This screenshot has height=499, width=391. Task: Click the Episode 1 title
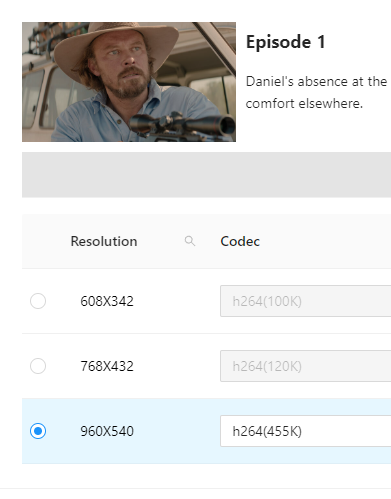[x=285, y=42]
